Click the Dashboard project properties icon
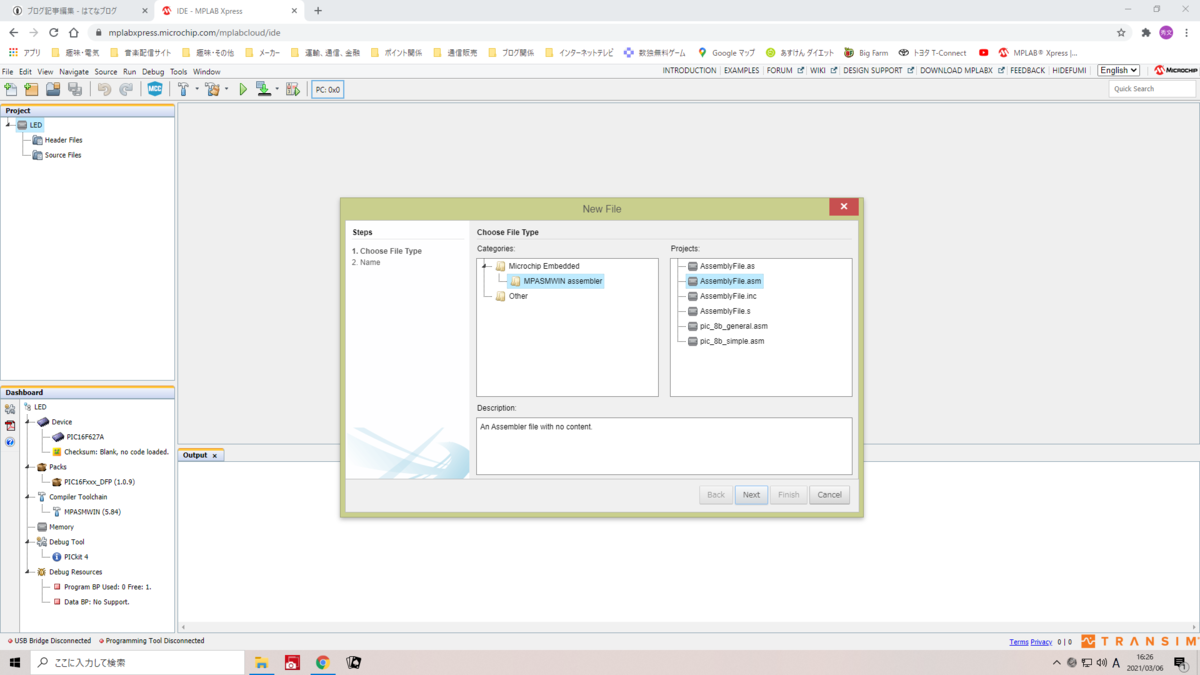The image size is (1200, 675). click(10, 409)
